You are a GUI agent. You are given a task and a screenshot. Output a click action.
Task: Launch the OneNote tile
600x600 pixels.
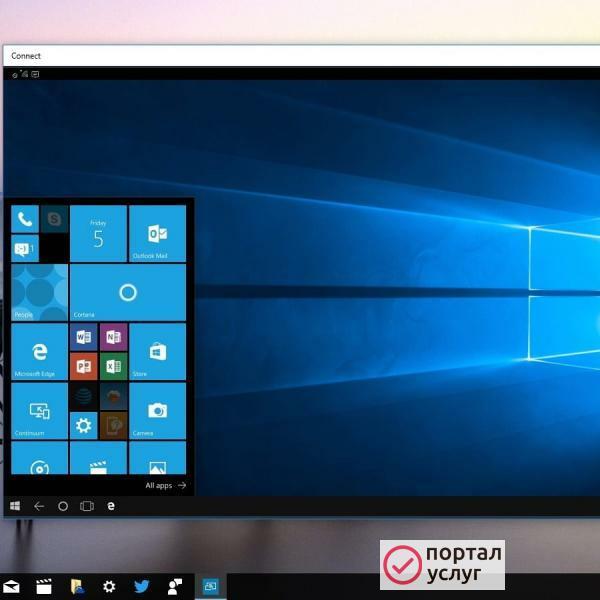[x=114, y=337]
